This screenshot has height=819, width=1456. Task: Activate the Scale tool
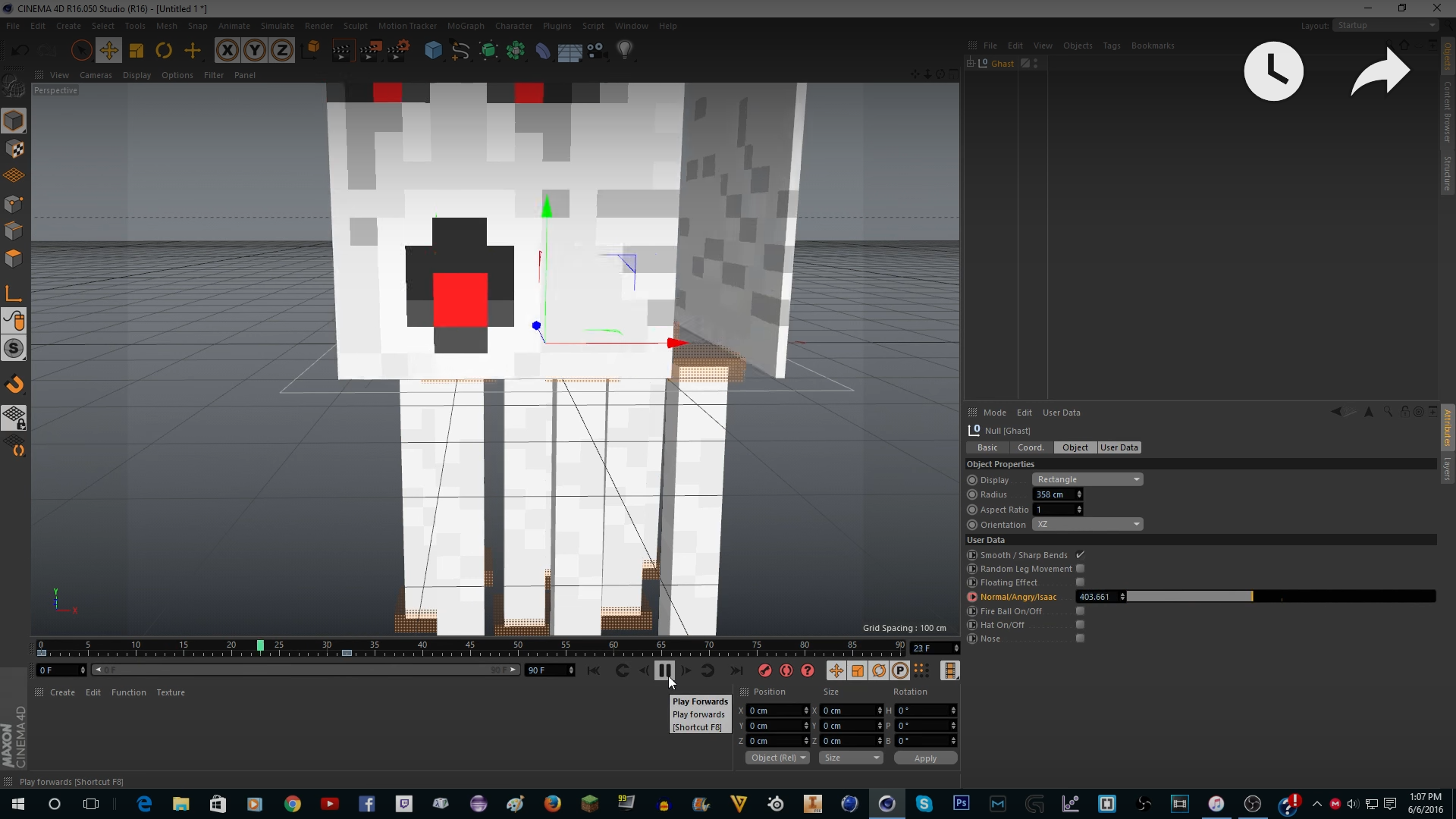coord(136,51)
